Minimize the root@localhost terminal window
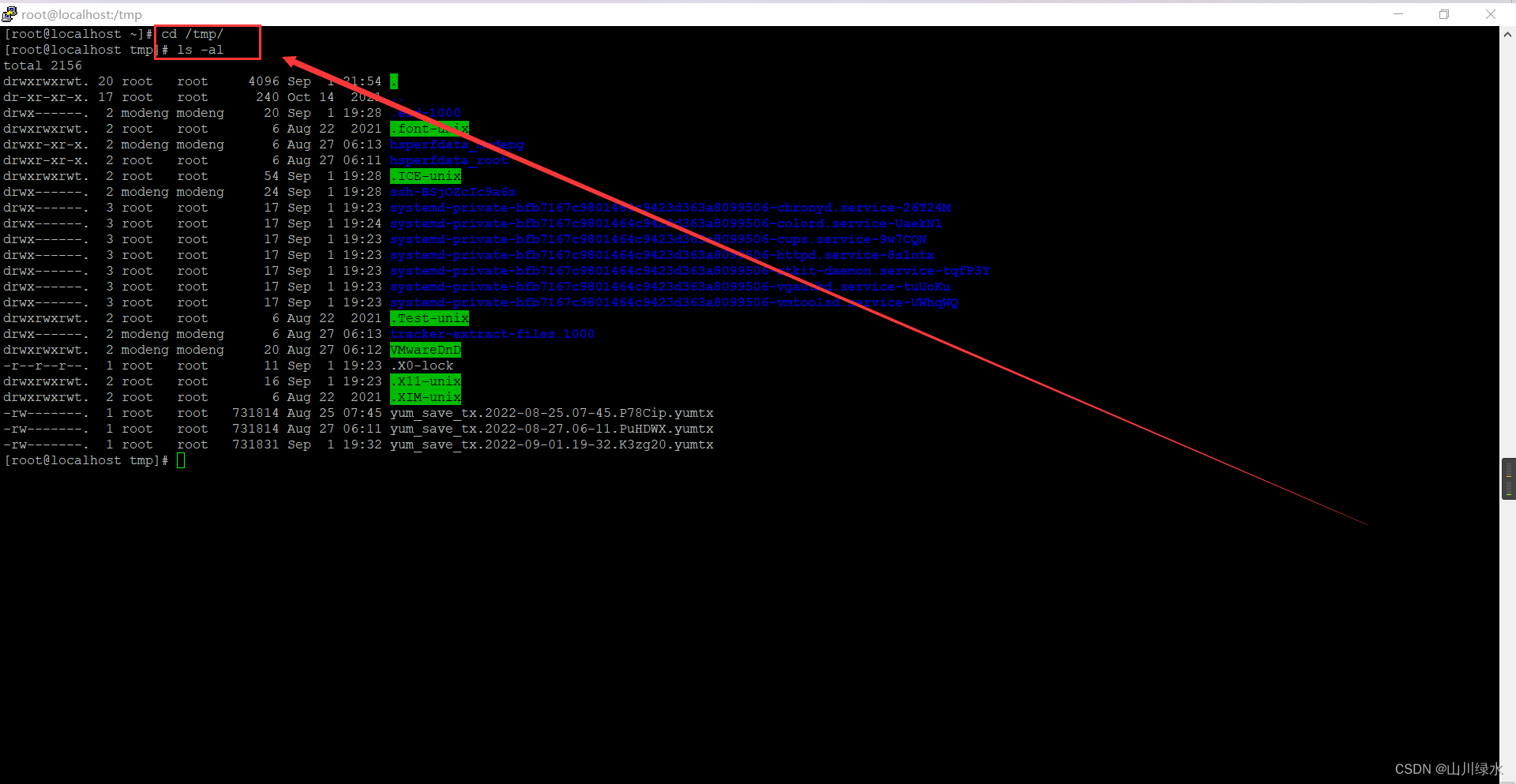 (x=1398, y=14)
